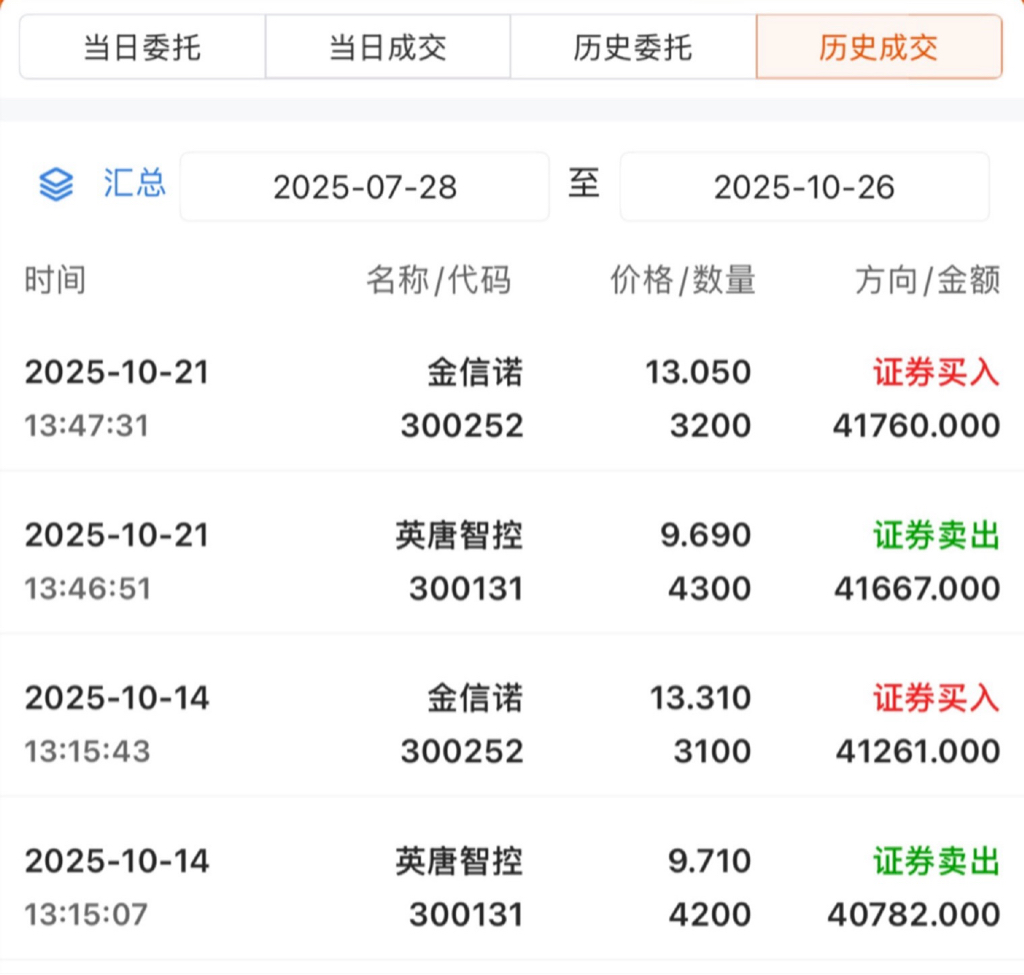
Task: Click the 价格/数量 column header
Action: click(x=683, y=281)
